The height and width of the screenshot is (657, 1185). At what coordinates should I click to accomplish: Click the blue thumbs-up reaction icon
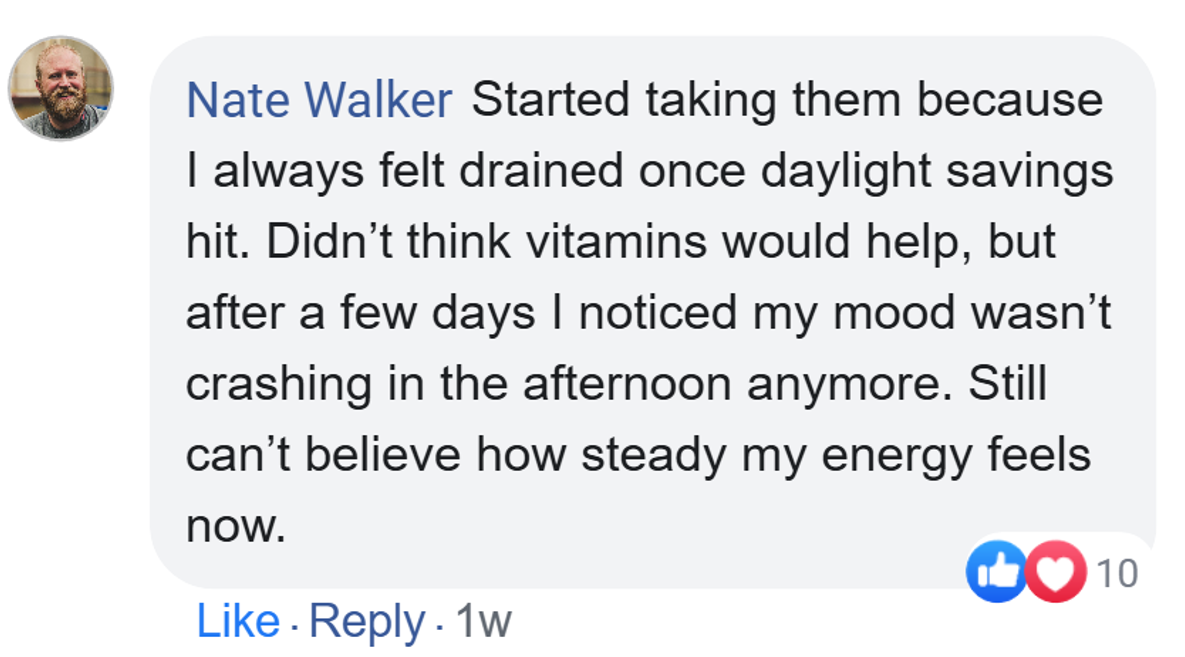[x=995, y=573]
